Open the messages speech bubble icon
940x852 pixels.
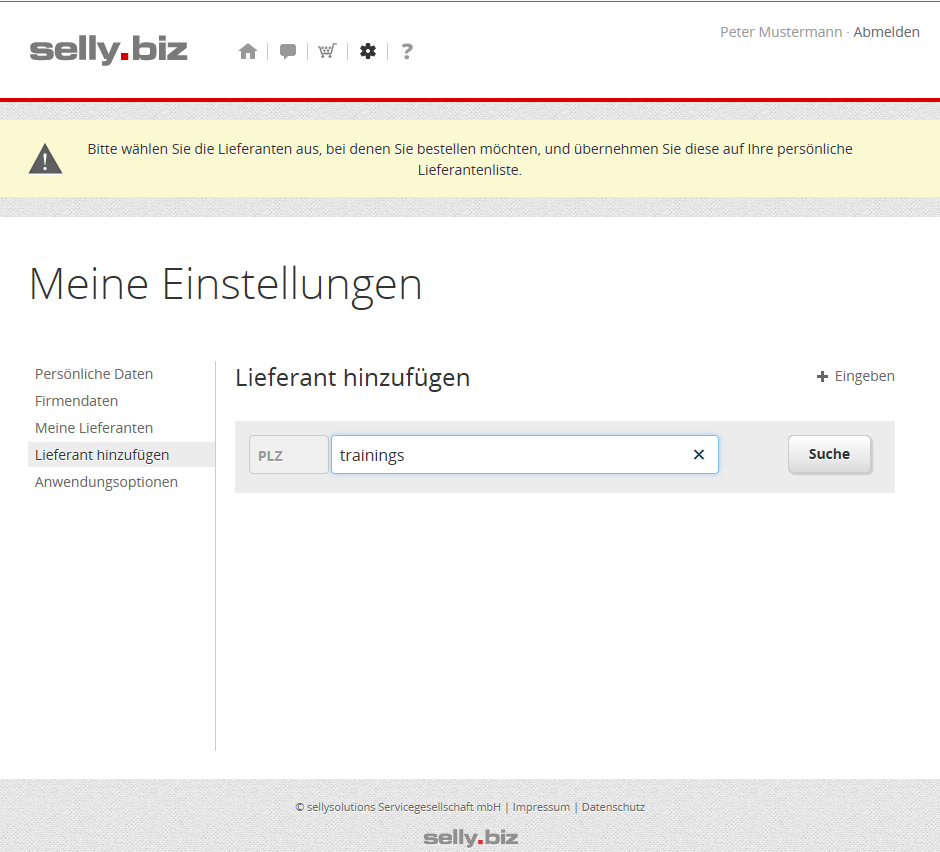[288, 52]
